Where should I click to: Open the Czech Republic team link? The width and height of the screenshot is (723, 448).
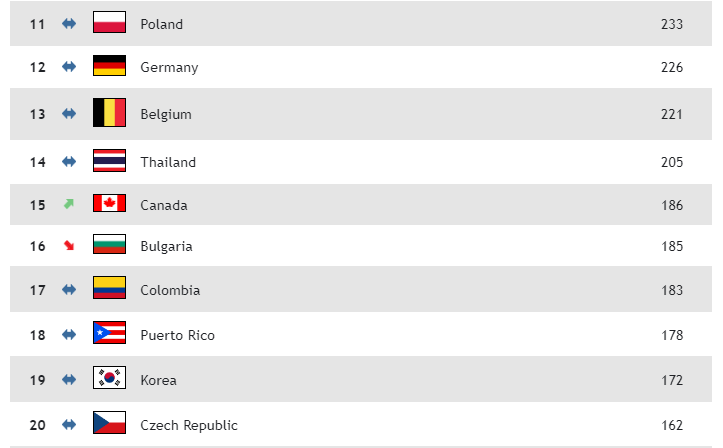(189, 425)
